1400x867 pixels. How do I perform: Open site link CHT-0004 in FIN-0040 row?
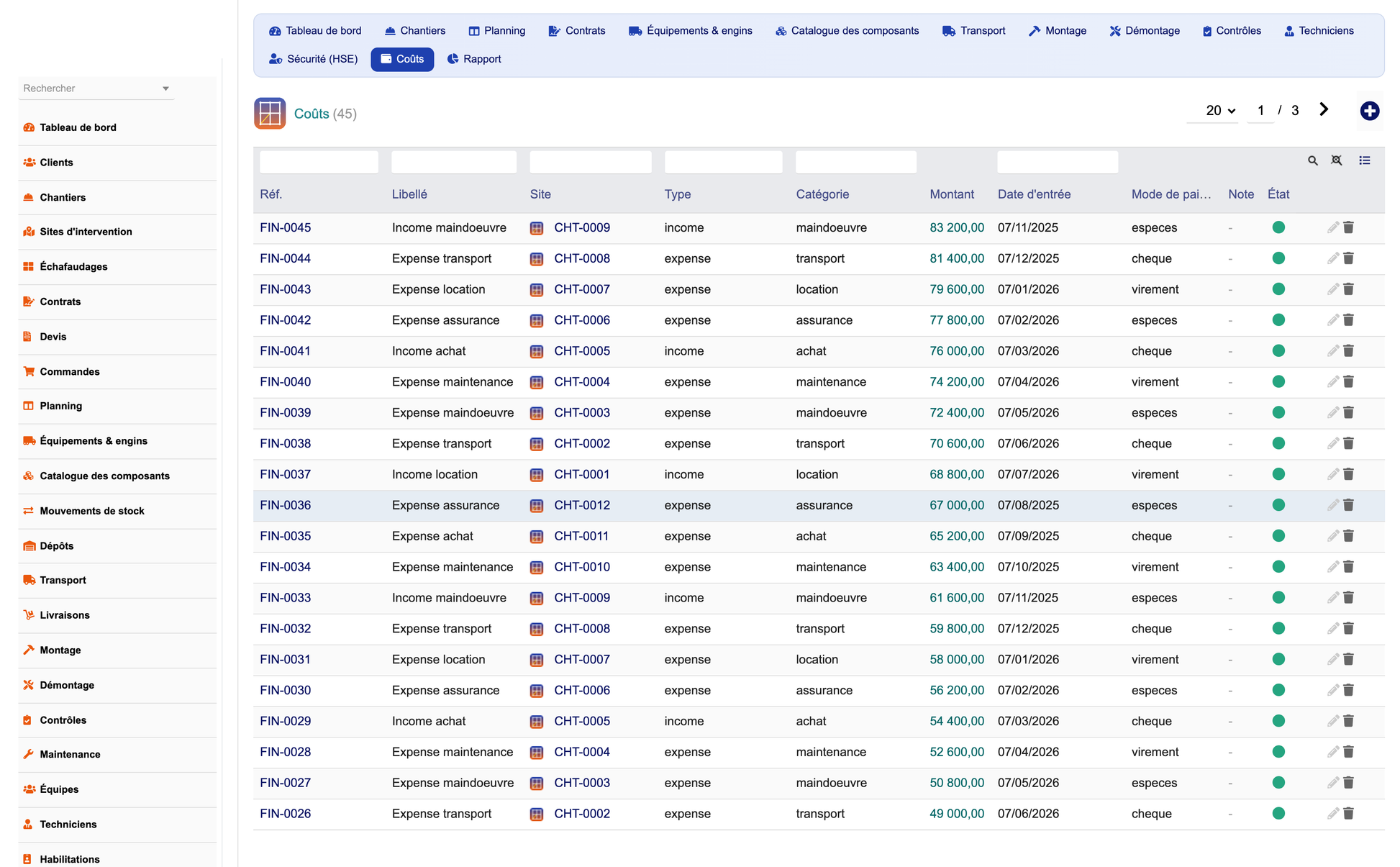(582, 381)
